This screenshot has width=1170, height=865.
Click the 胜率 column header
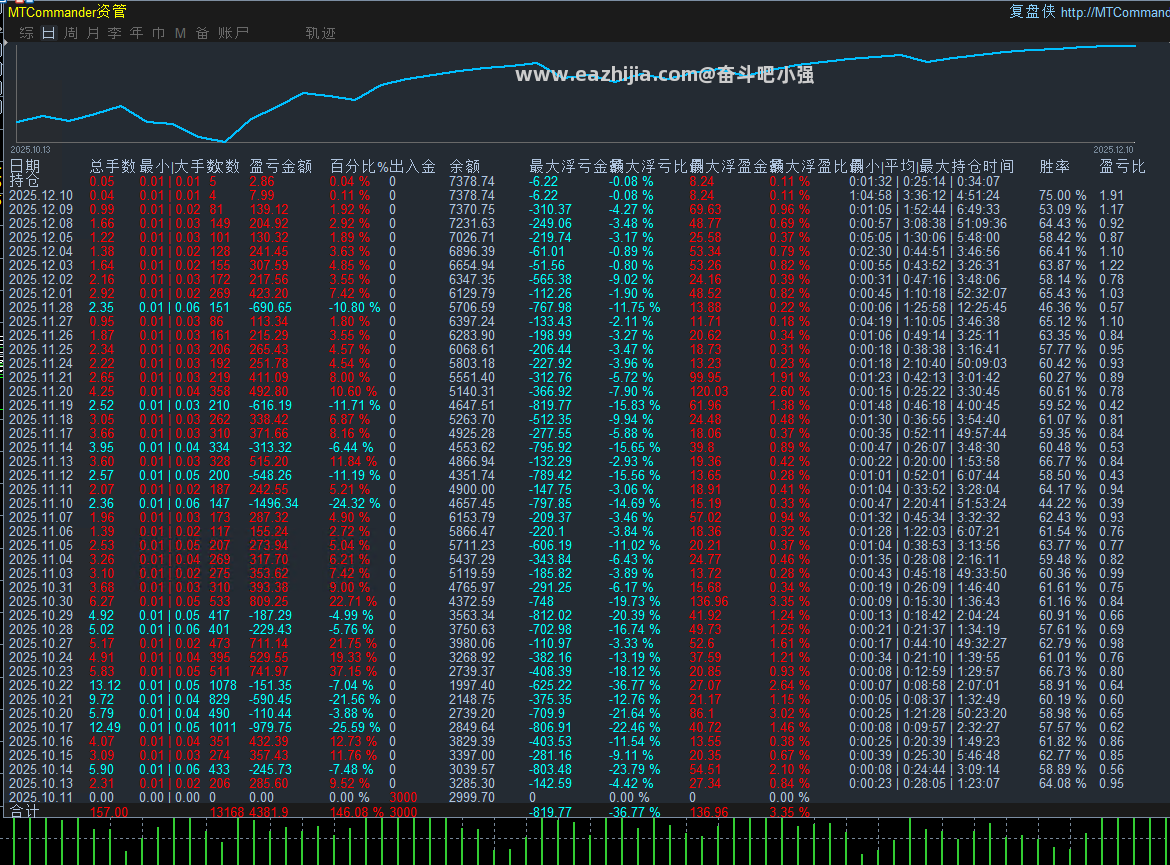click(1054, 166)
